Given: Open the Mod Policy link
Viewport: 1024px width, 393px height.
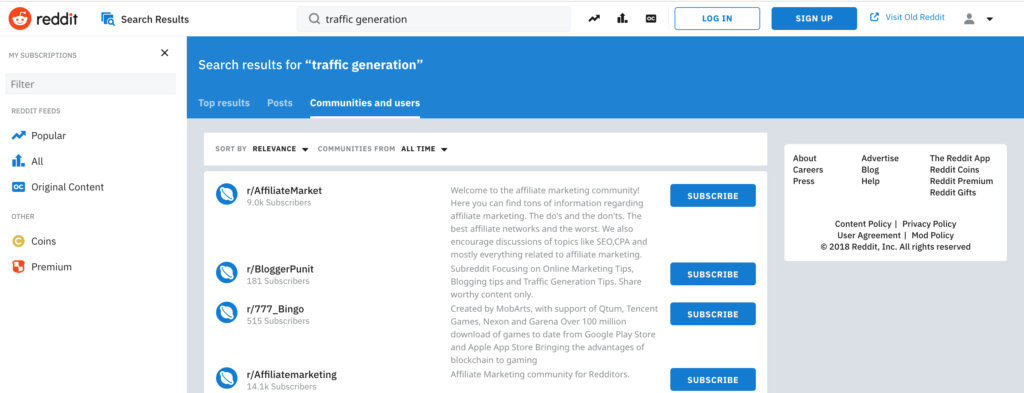Looking at the screenshot, I should [x=933, y=235].
